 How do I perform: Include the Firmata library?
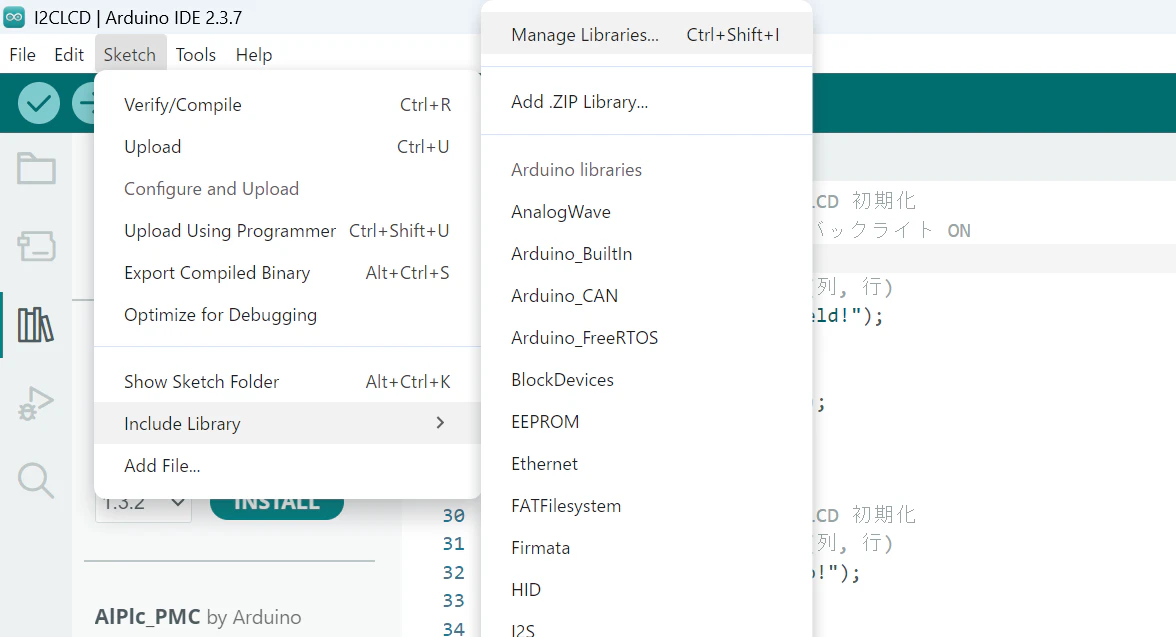pos(646,548)
